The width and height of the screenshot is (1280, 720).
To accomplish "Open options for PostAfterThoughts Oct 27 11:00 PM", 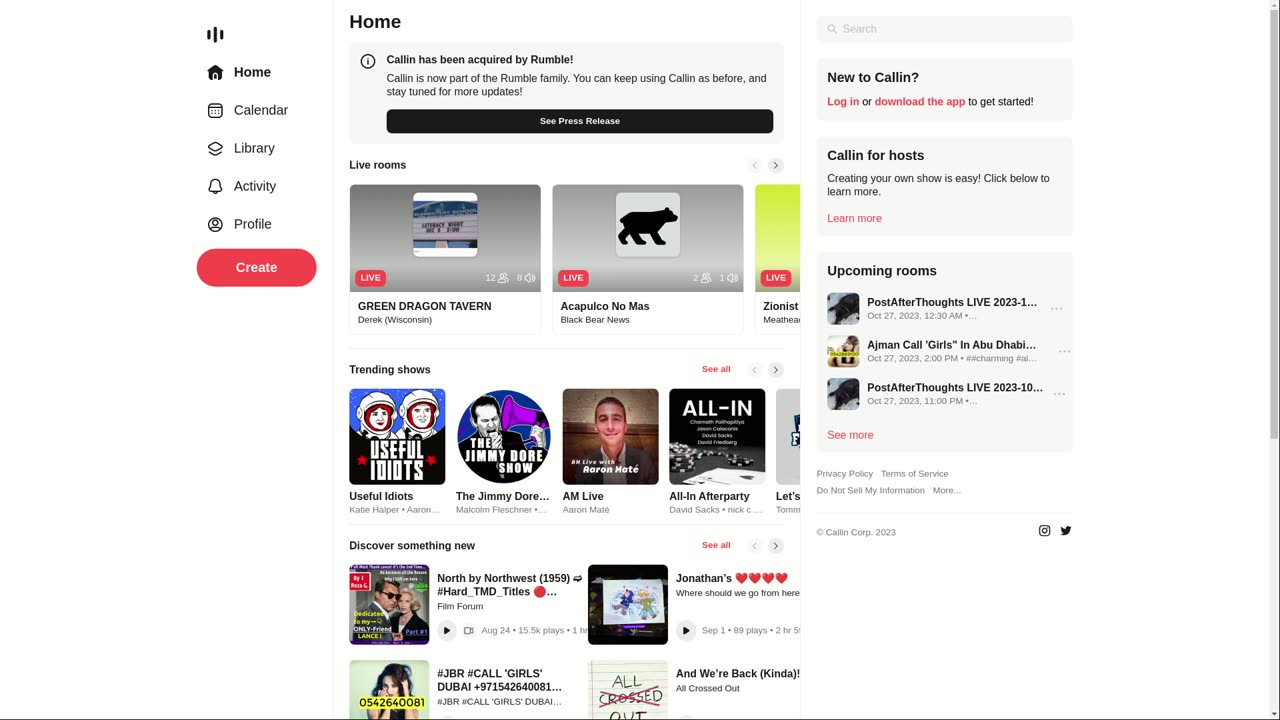I will [1059, 394].
